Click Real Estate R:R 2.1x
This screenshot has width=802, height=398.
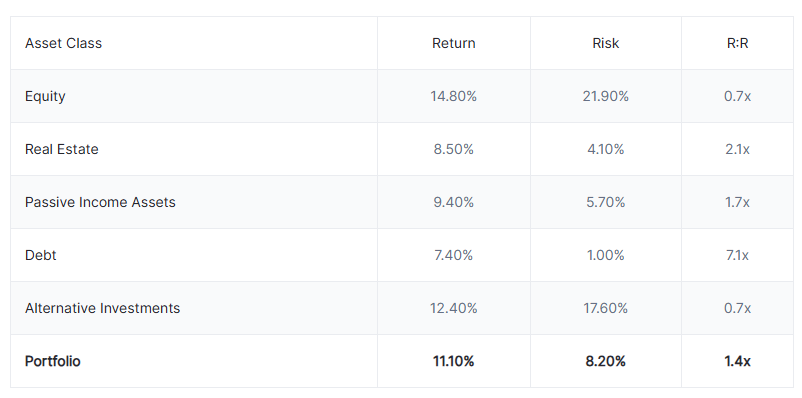pos(738,149)
